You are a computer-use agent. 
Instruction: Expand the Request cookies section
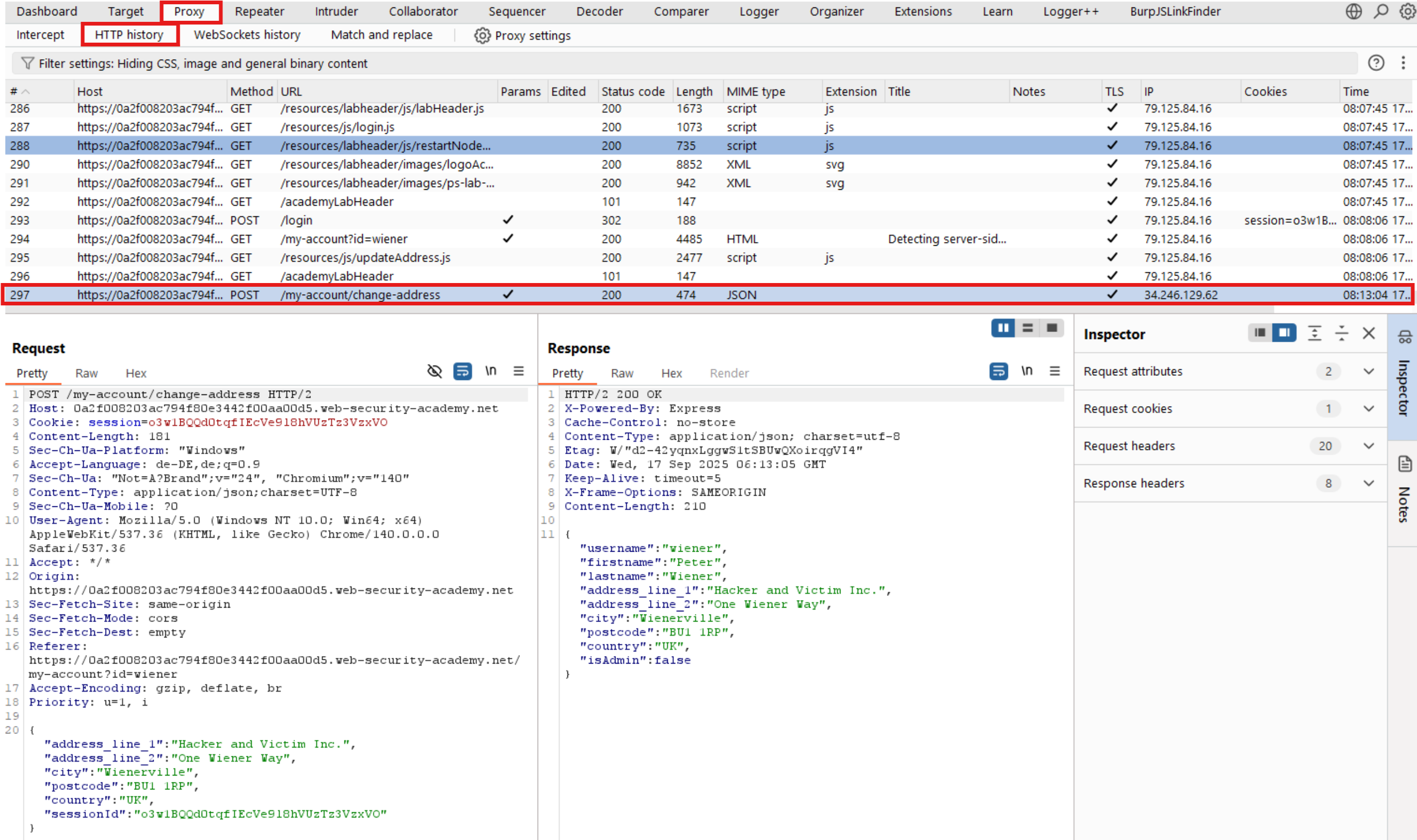1368,409
